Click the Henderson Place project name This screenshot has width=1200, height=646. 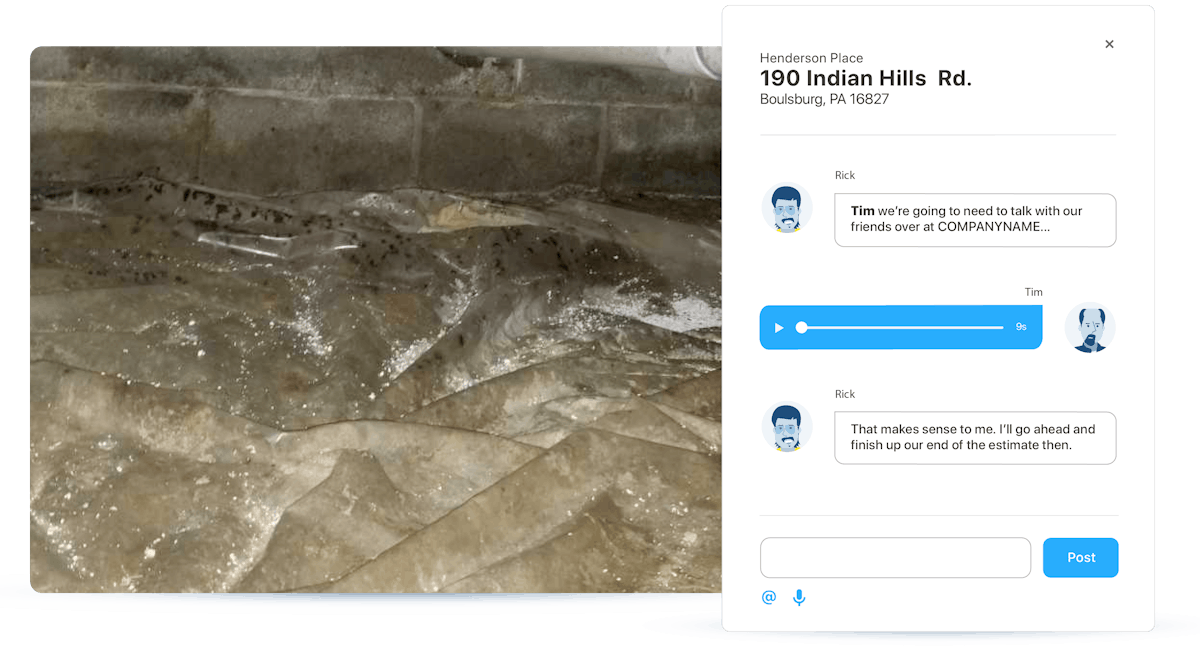coord(811,58)
